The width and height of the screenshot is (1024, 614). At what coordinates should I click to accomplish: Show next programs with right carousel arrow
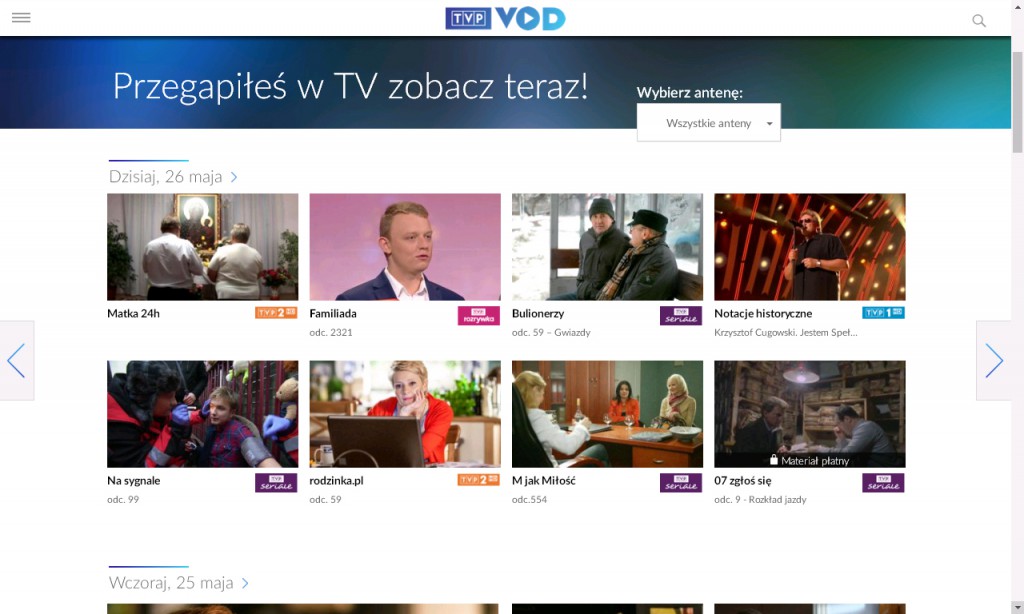(x=994, y=361)
